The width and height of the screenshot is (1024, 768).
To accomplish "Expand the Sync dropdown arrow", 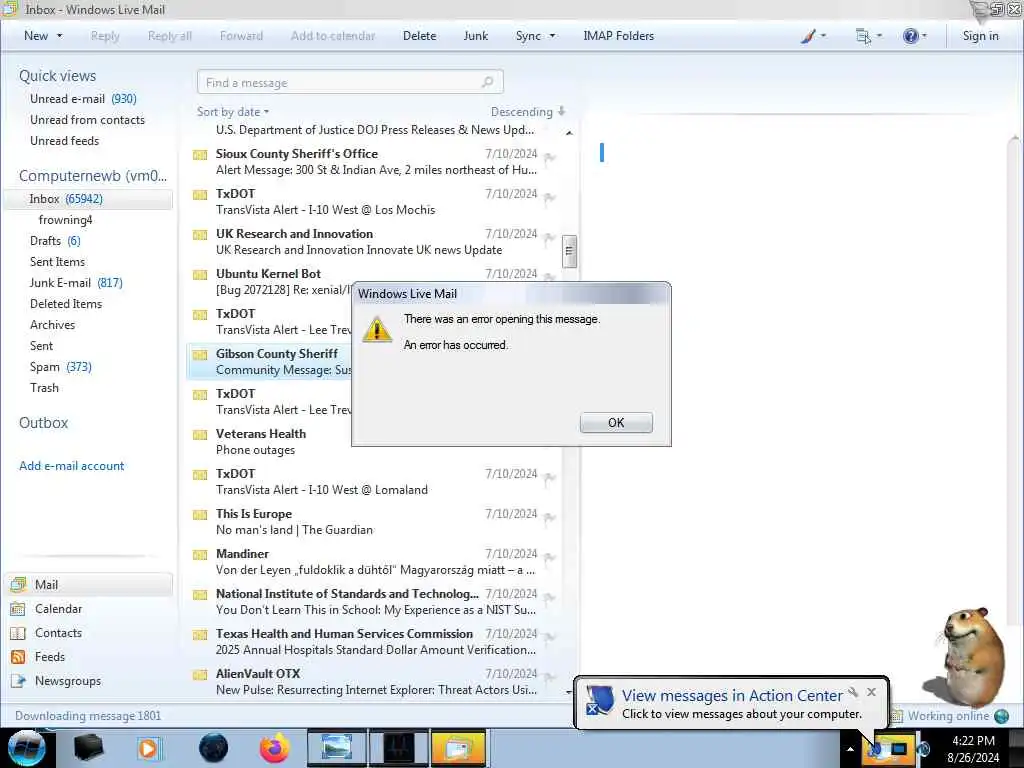I will (552, 36).
